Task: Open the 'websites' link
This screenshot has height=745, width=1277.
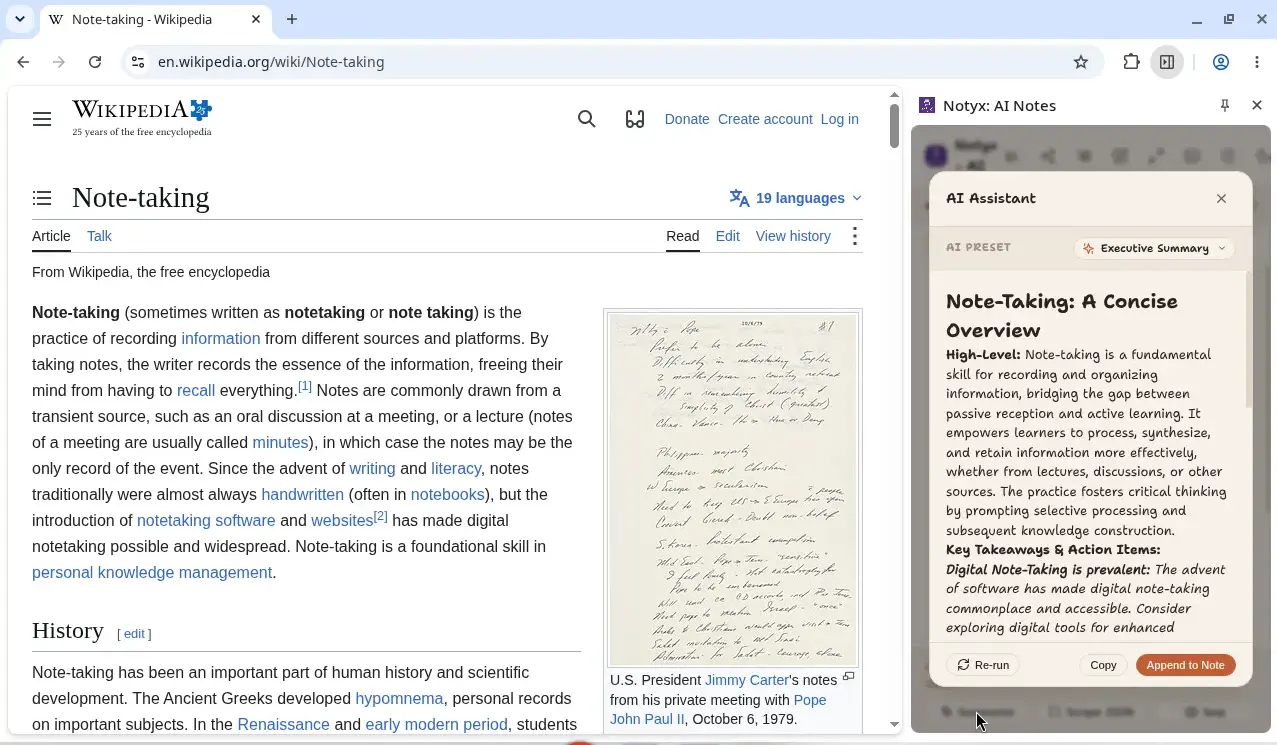Action: [342, 520]
